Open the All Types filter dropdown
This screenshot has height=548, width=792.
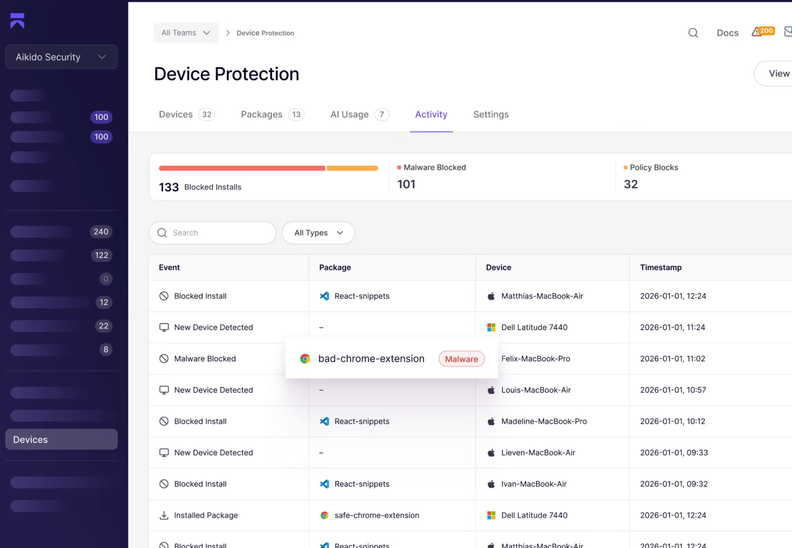(x=318, y=233)
